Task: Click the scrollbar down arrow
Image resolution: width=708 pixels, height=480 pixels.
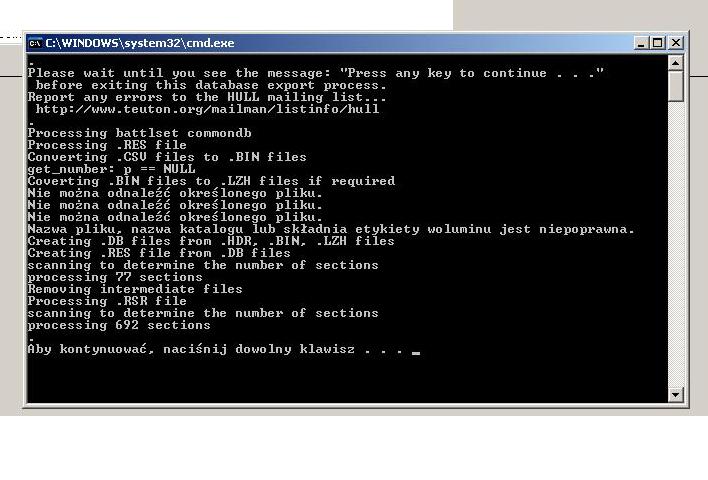Action: (675, 395)
